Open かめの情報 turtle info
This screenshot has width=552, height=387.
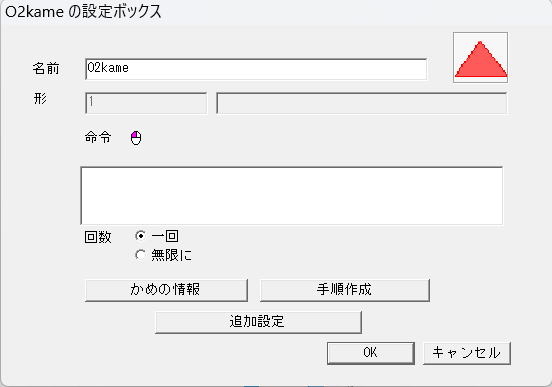click(x=166, y=290)
